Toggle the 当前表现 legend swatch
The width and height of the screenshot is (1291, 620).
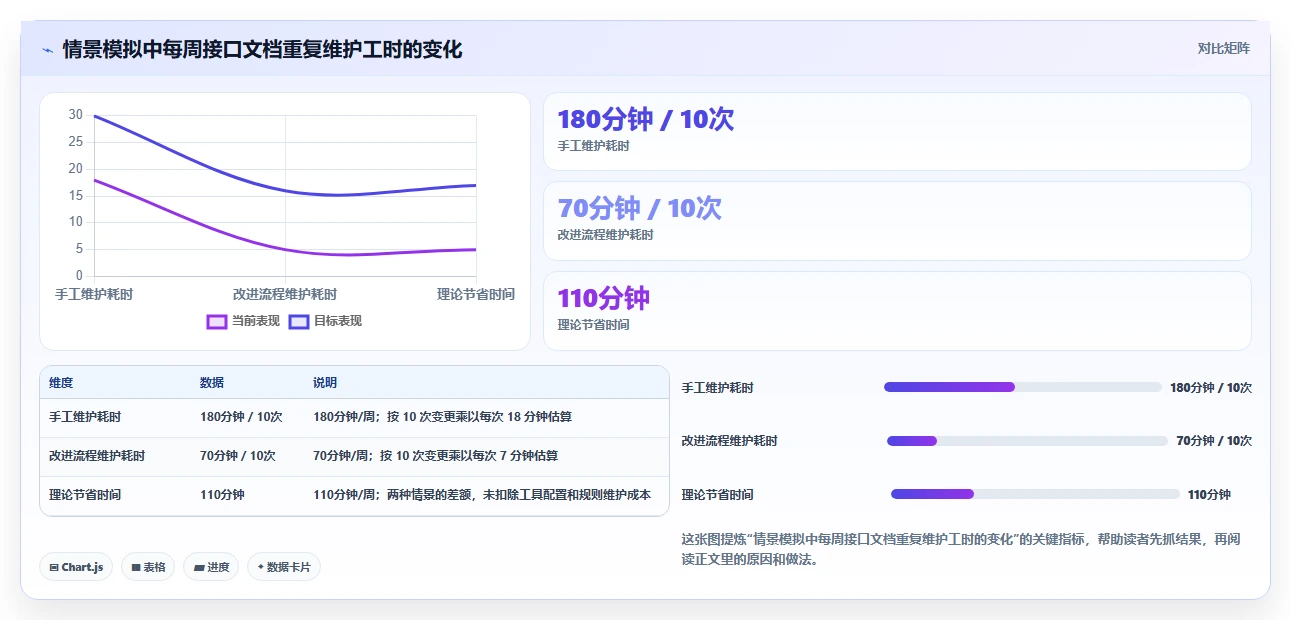(217, 322)
